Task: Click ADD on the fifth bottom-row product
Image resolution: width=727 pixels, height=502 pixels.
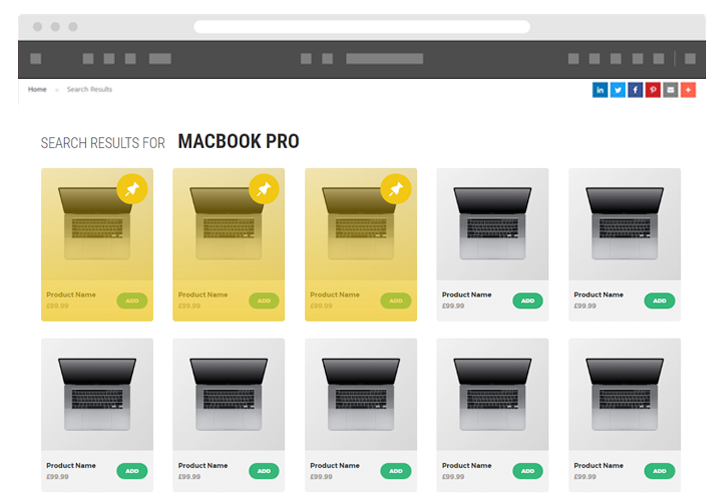Action: (659, 471)
